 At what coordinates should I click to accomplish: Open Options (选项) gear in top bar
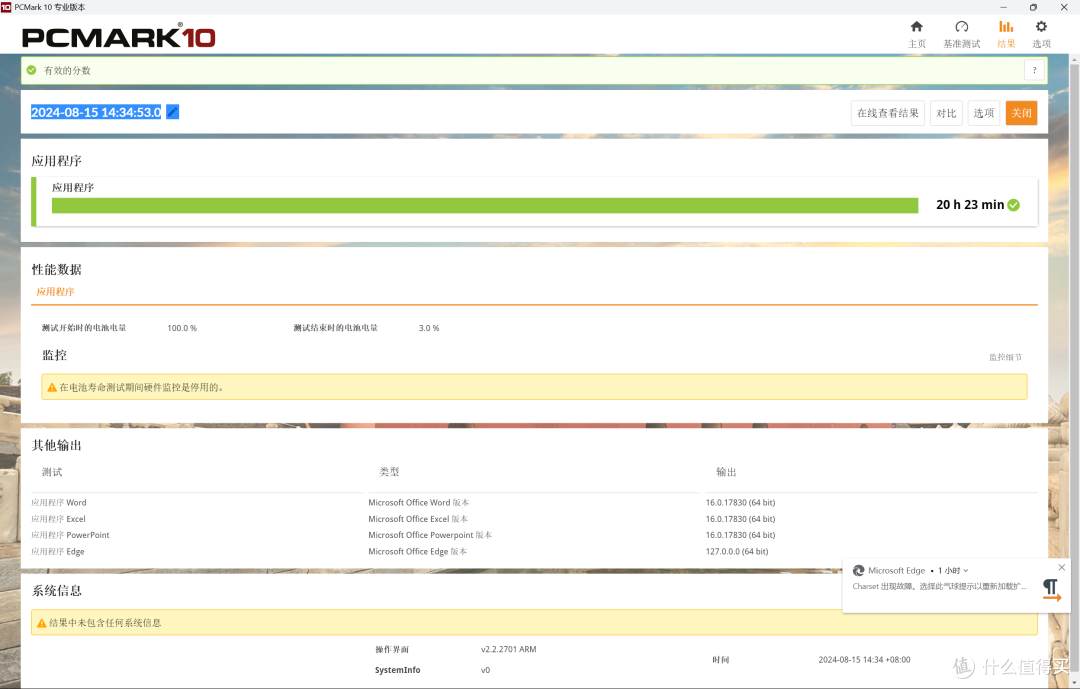pyautogui.click(x=1041, y=34)
